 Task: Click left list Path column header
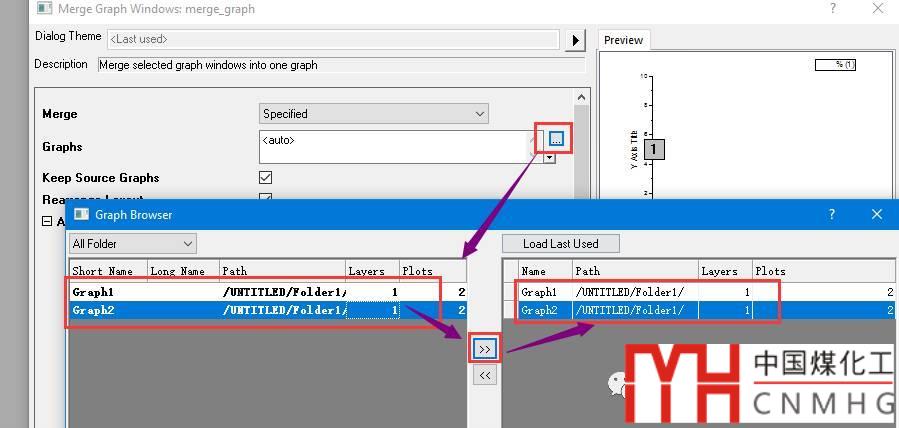pos(283,271)
